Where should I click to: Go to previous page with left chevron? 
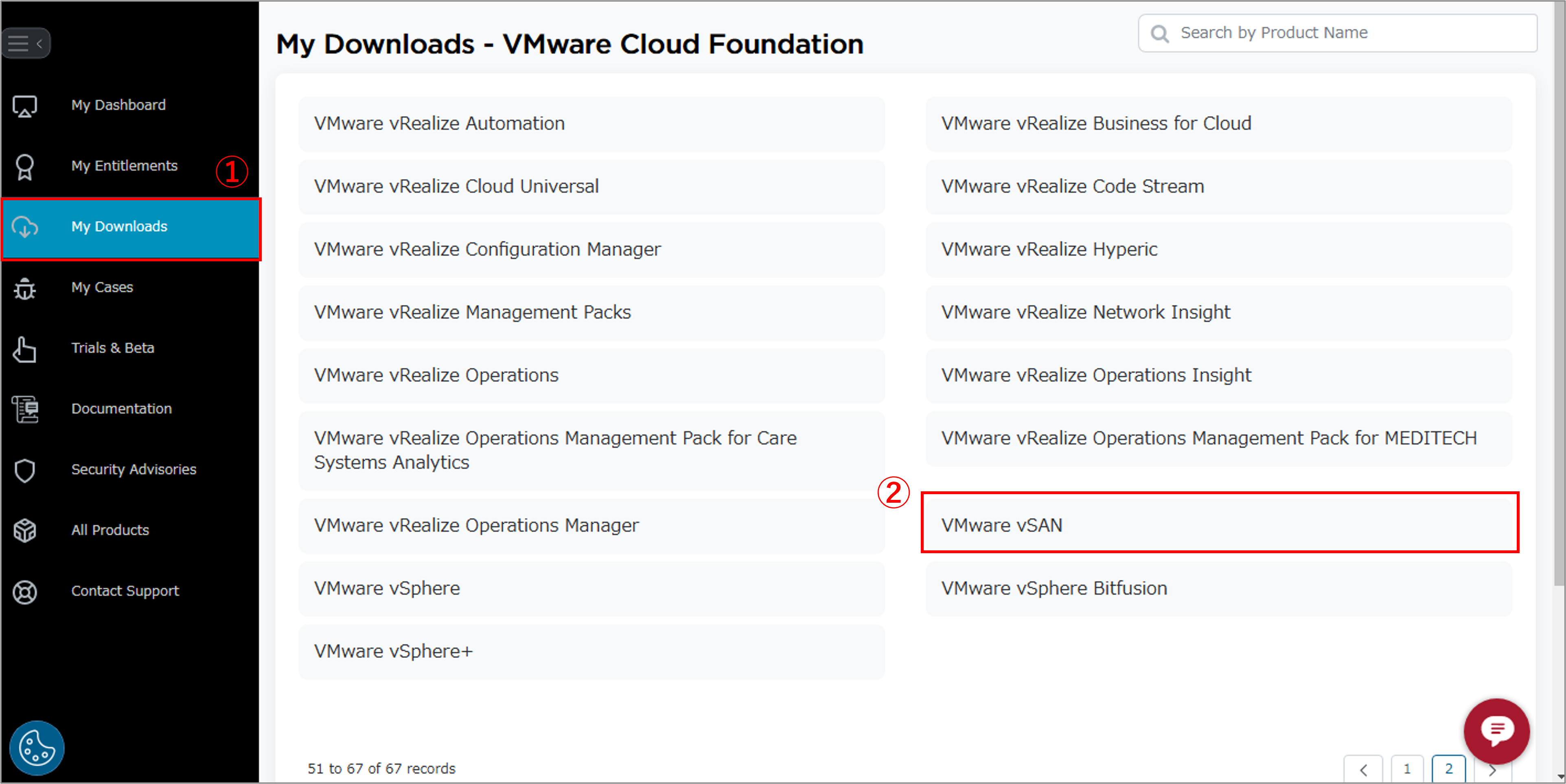pyautogui.click(x=1364, y=769)
